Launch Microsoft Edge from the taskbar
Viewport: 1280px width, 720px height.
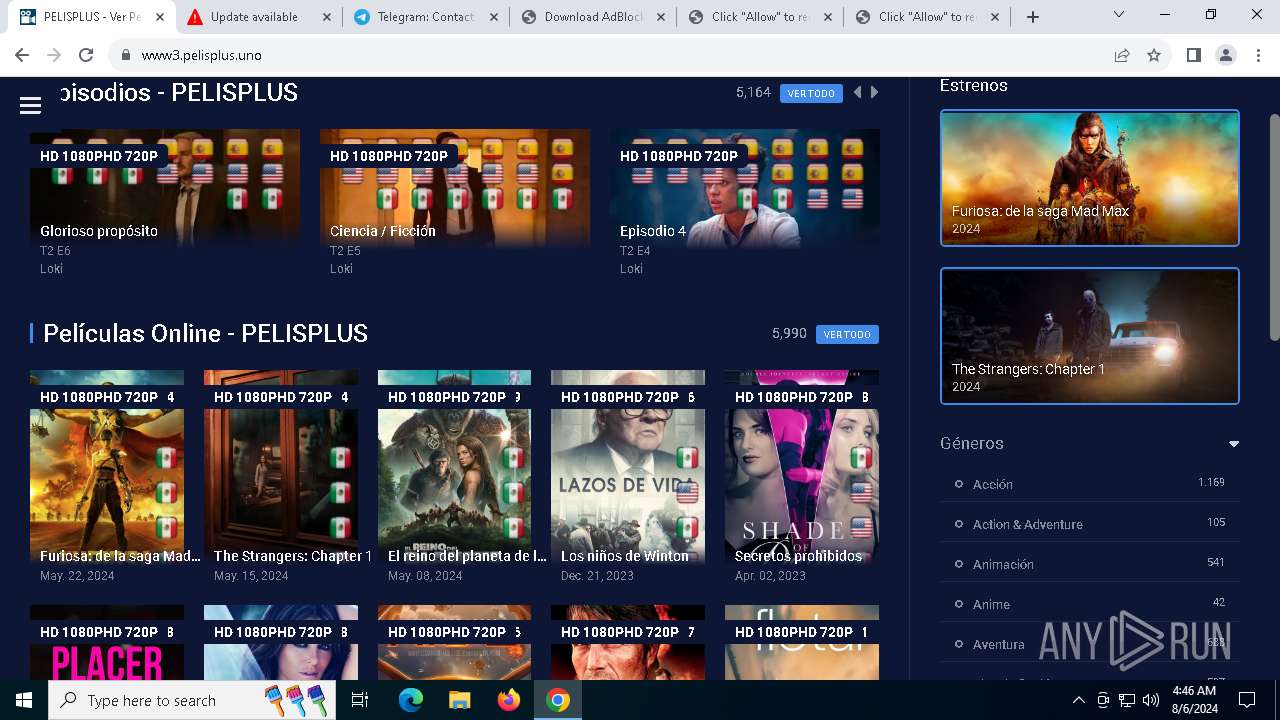410,700
